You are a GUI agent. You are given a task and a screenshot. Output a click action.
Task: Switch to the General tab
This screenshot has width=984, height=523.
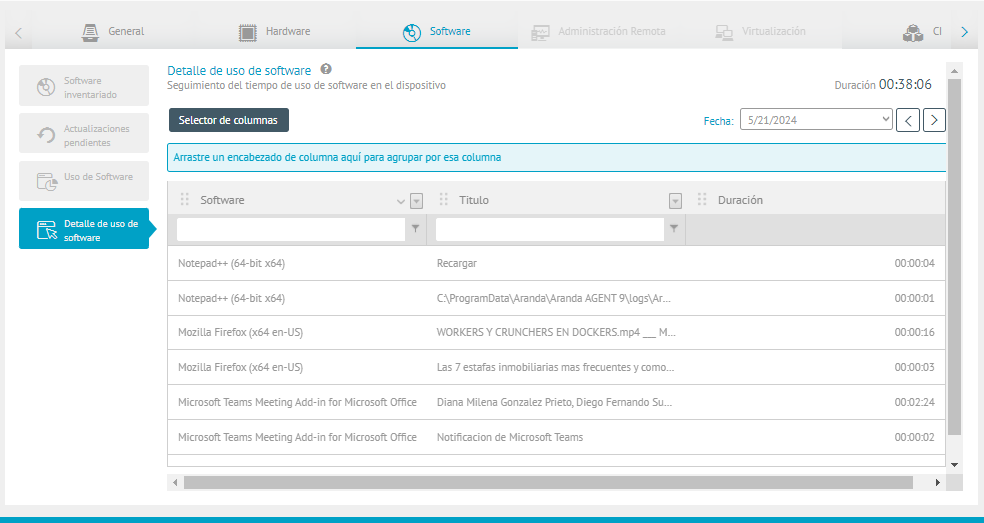[x=113, y=32]
